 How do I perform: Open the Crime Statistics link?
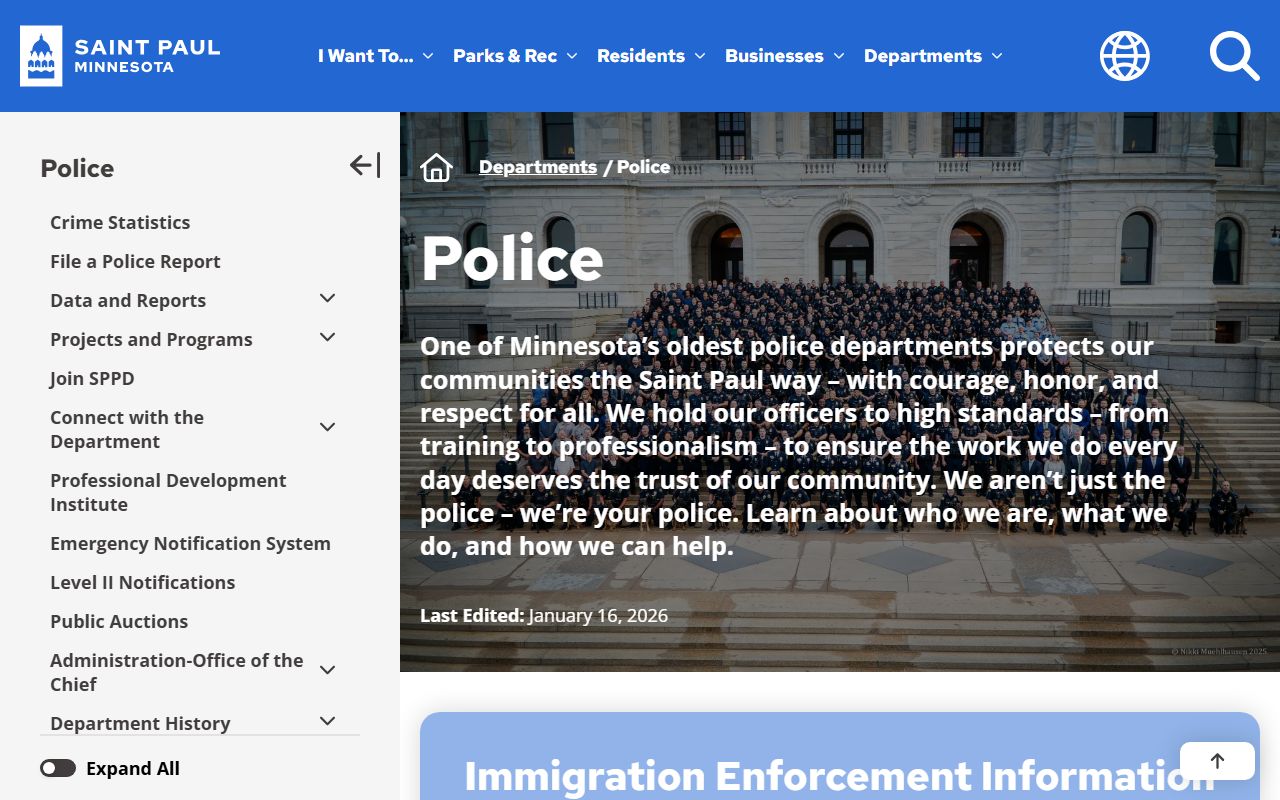(120, 222)
